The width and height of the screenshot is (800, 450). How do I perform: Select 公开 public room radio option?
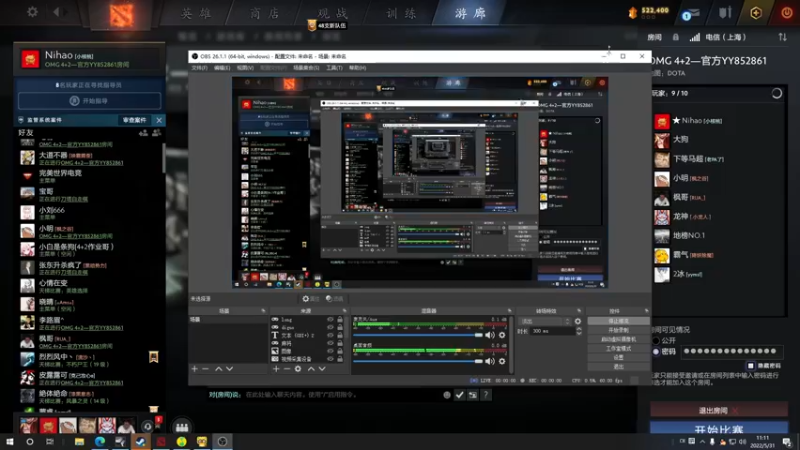point(656,340)
